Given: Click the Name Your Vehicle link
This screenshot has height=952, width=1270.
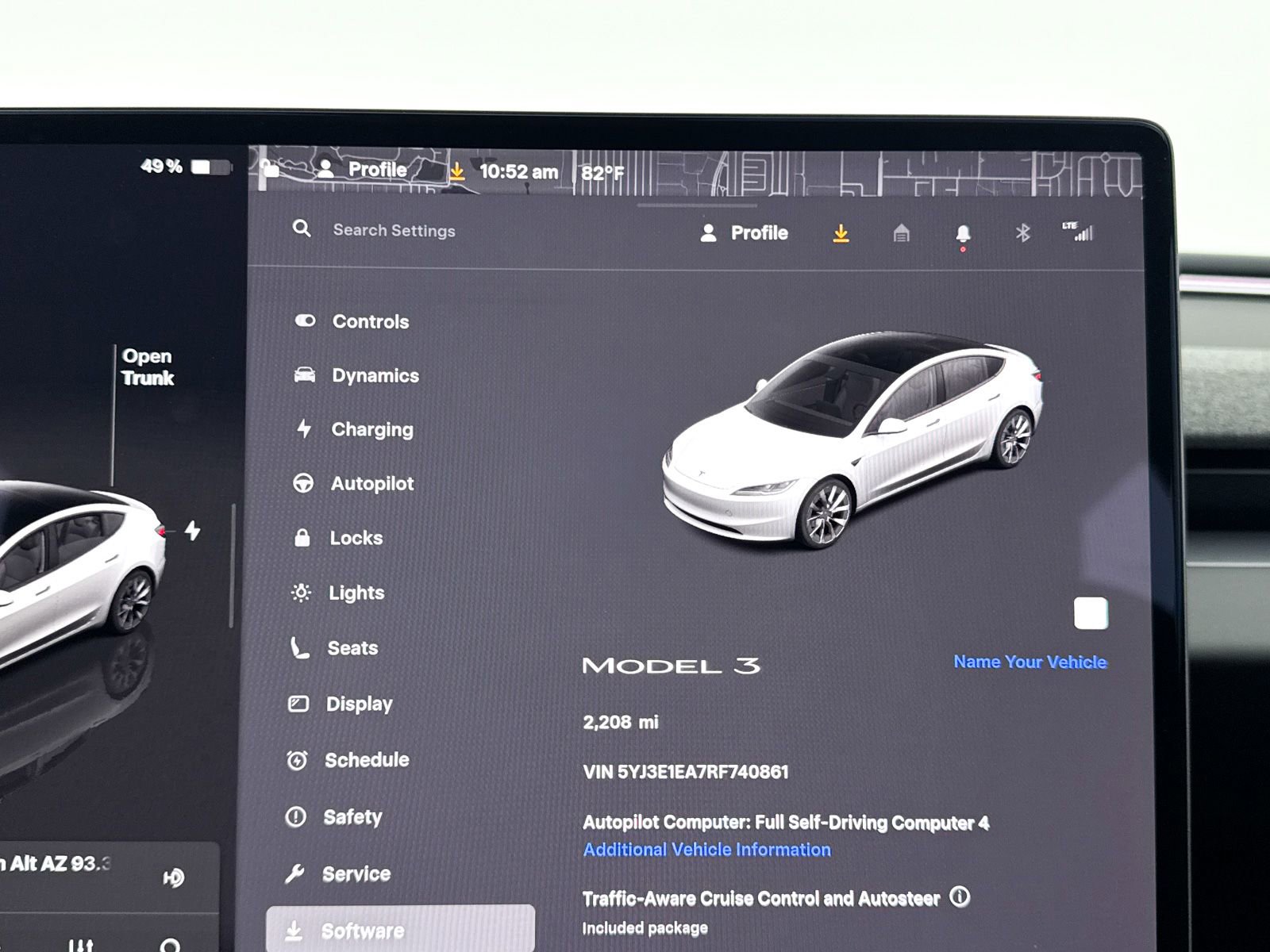Looking at the screenshot, I should (1030, 662).
